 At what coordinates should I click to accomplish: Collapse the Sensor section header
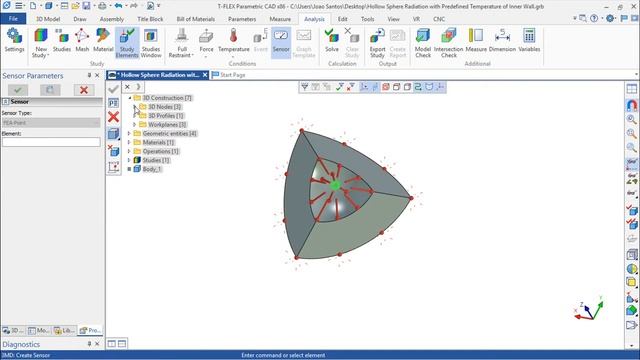coord(6,102)
